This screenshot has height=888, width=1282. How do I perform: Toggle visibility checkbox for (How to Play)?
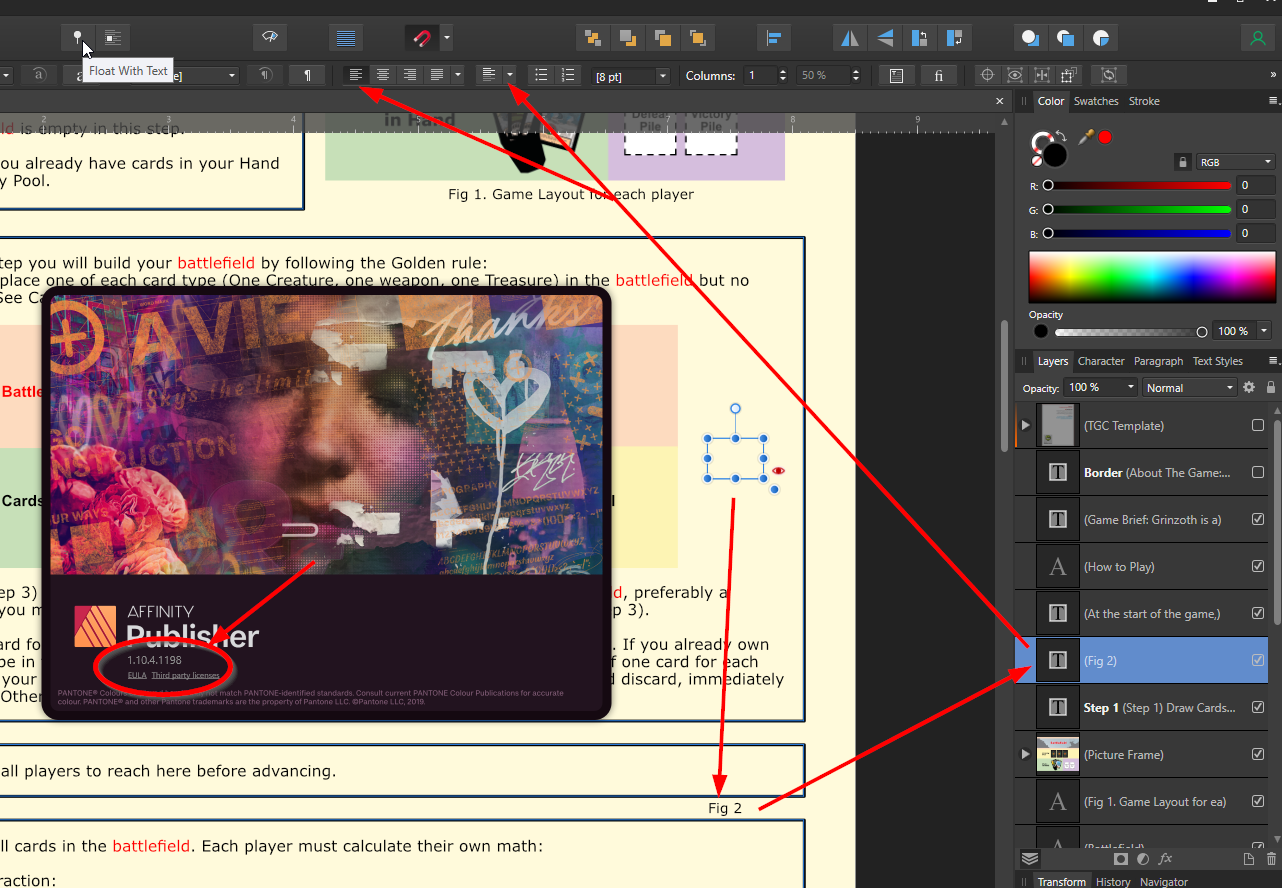(x=1258, y=567)
